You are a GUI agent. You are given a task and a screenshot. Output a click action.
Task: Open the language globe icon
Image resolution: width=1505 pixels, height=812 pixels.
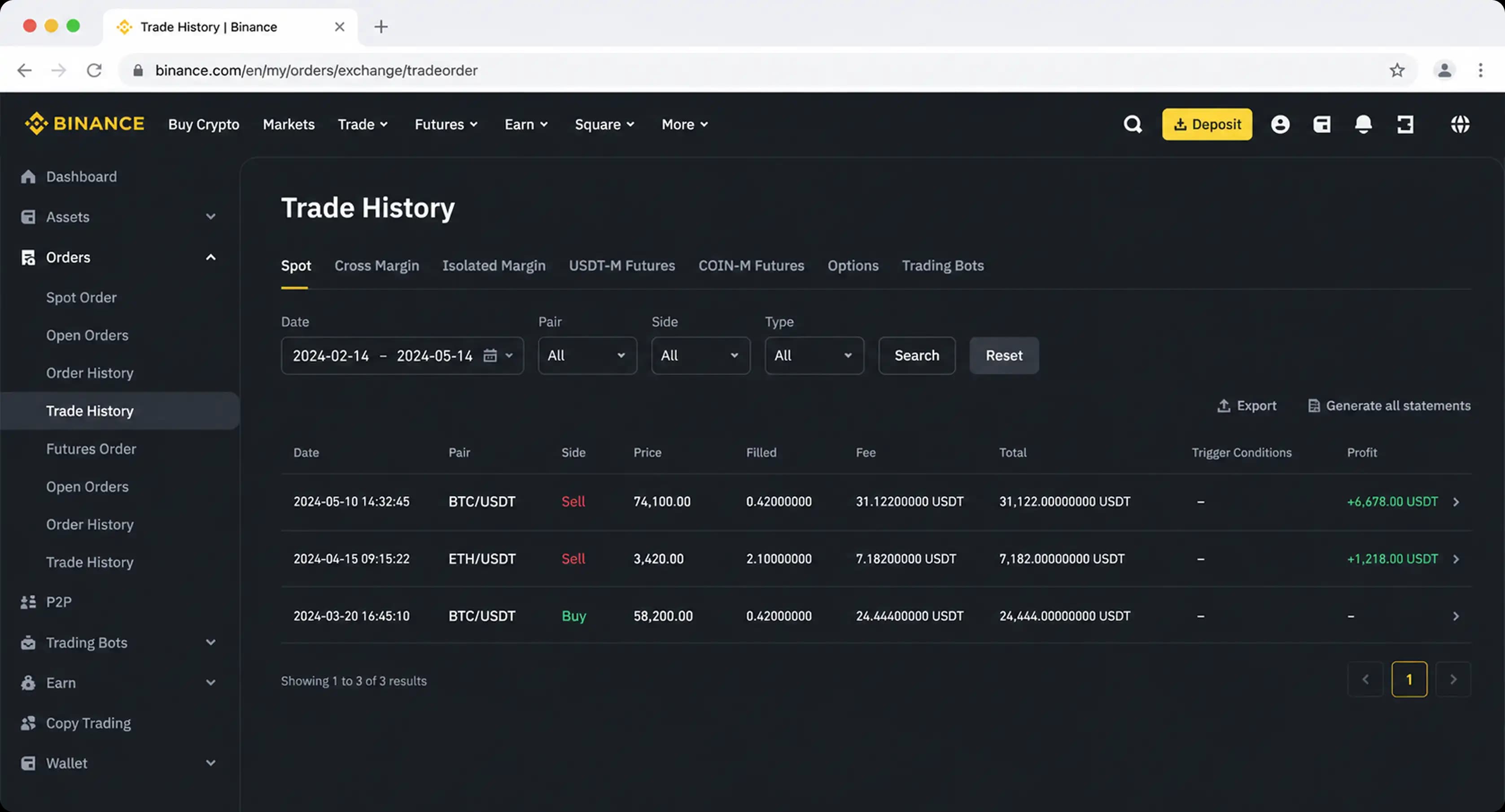(x=1460, y=124)
